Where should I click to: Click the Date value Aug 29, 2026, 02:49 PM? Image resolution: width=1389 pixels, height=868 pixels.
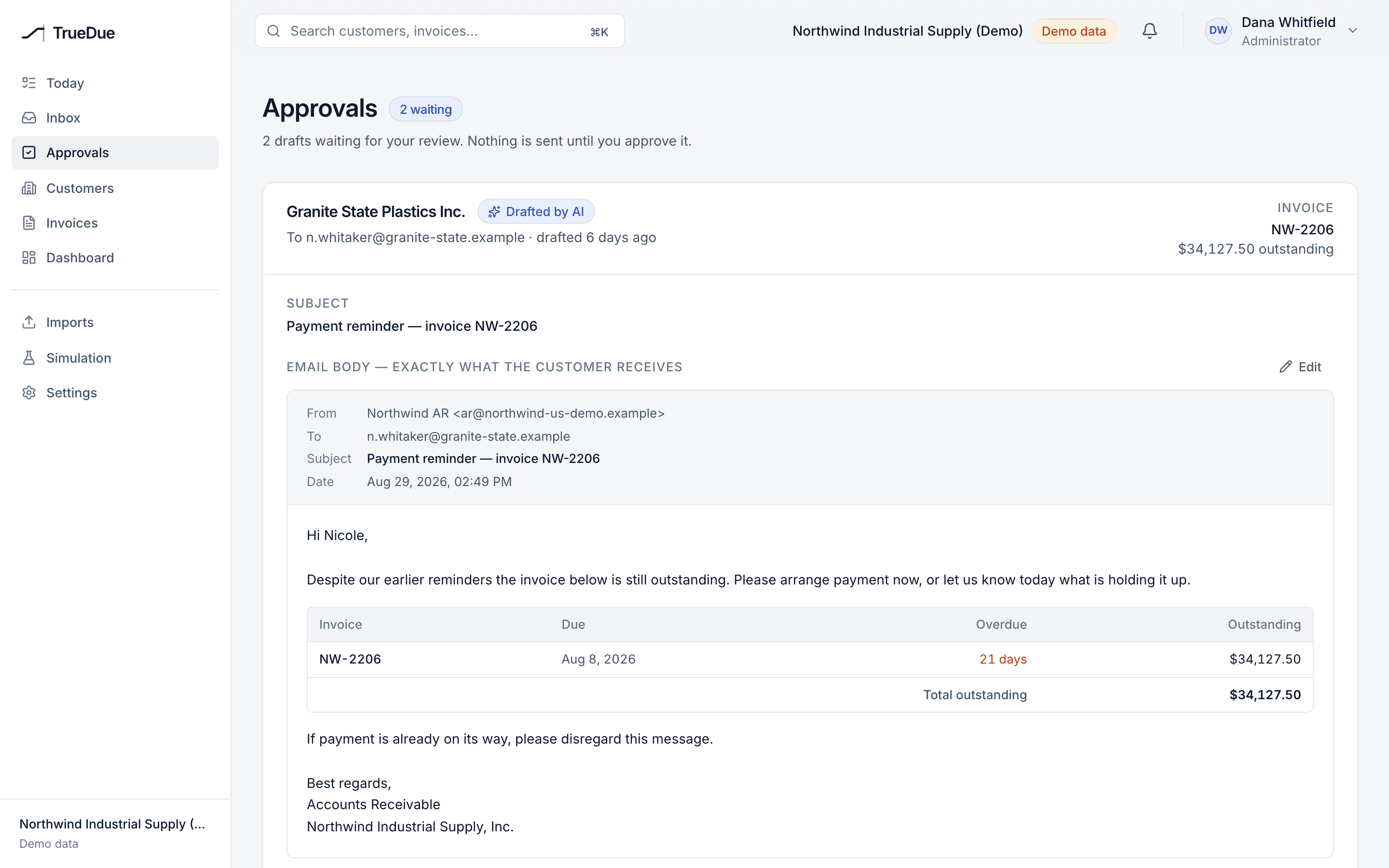coord(439,482)
